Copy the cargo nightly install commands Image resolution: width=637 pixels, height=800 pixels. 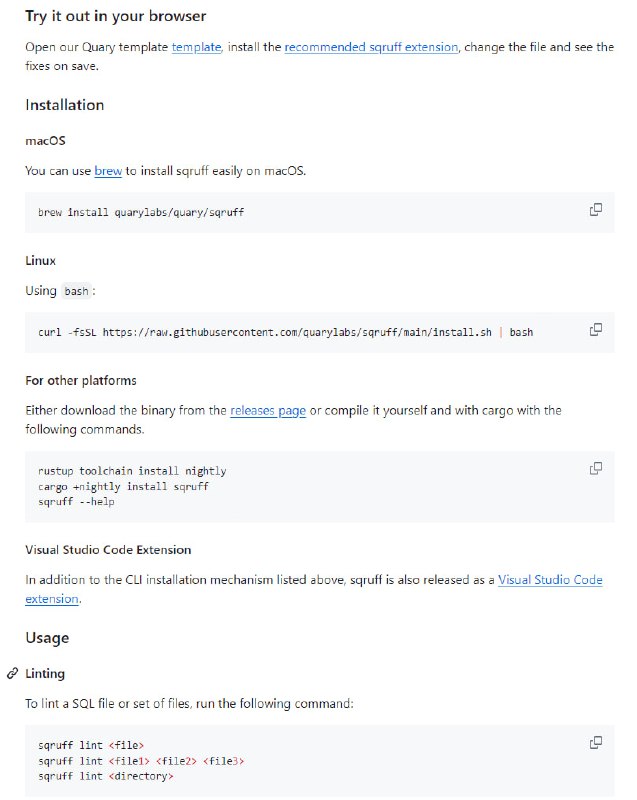click(596, 467)
